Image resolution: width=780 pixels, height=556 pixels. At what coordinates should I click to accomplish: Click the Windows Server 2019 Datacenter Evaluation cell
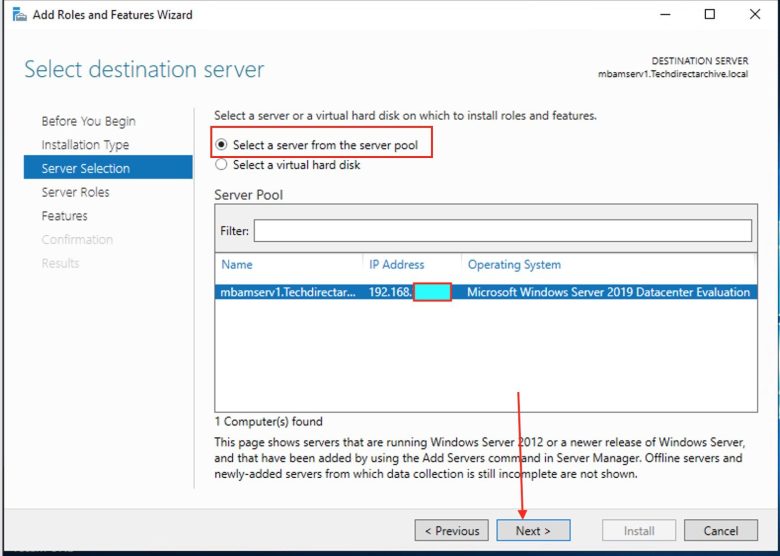tap(608, 292)
